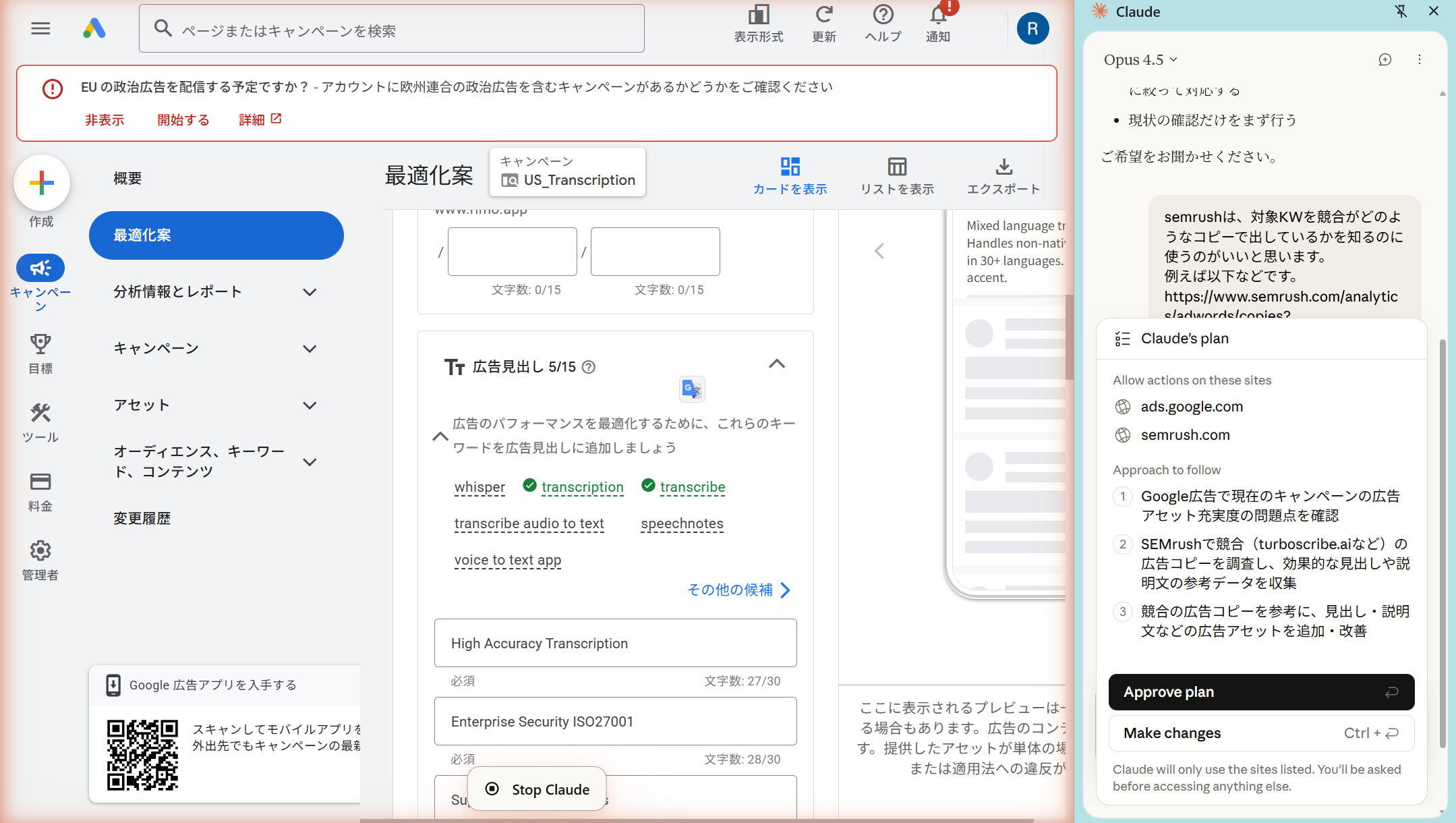Click その他の候補 to see more suggestions
Screen dimensions: 1456x823
[730, 589]
